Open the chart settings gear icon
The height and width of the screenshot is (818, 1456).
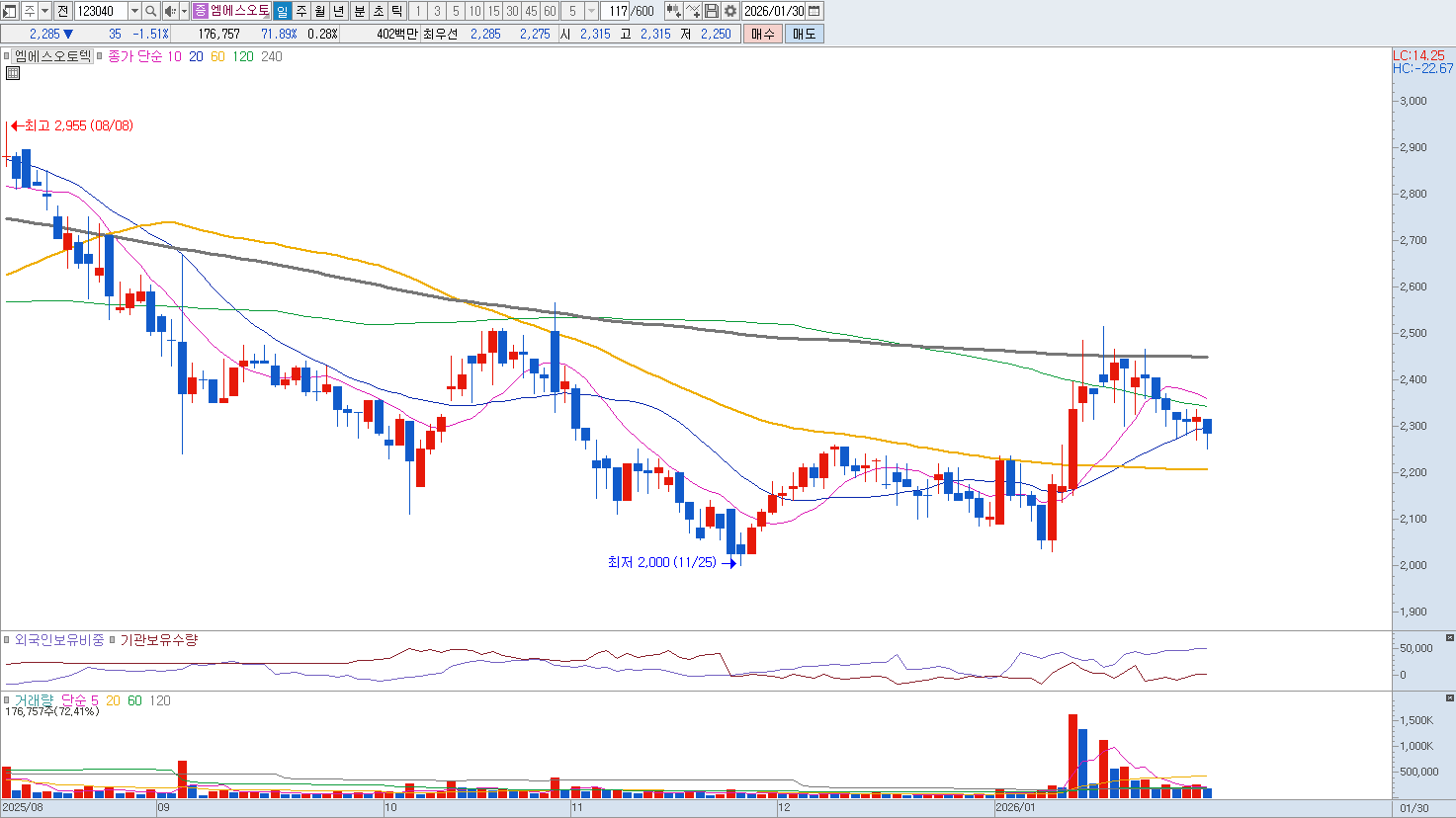(x=730, y=11)
